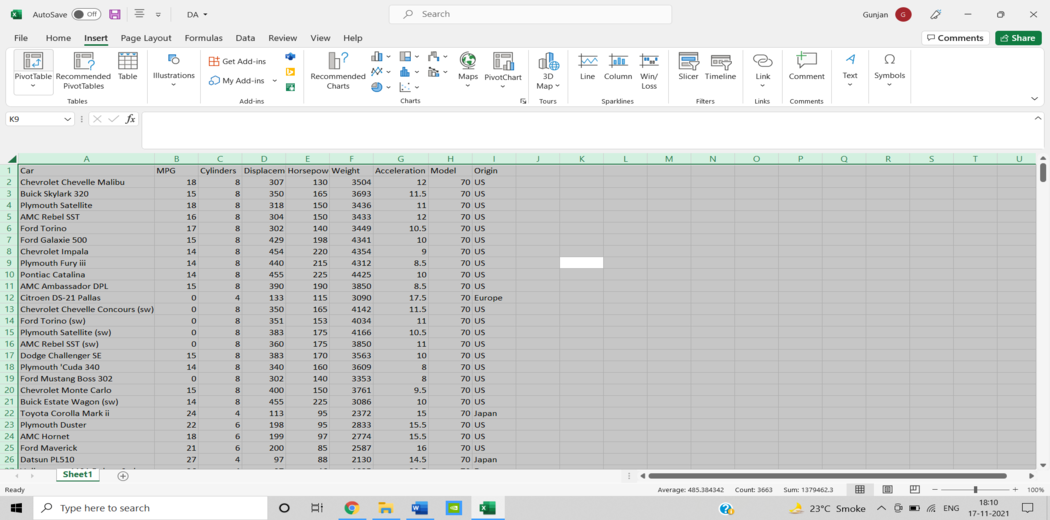Switch to Normal view in status bar
This screenshot has height=520, width=1050.
pos(860,490)
